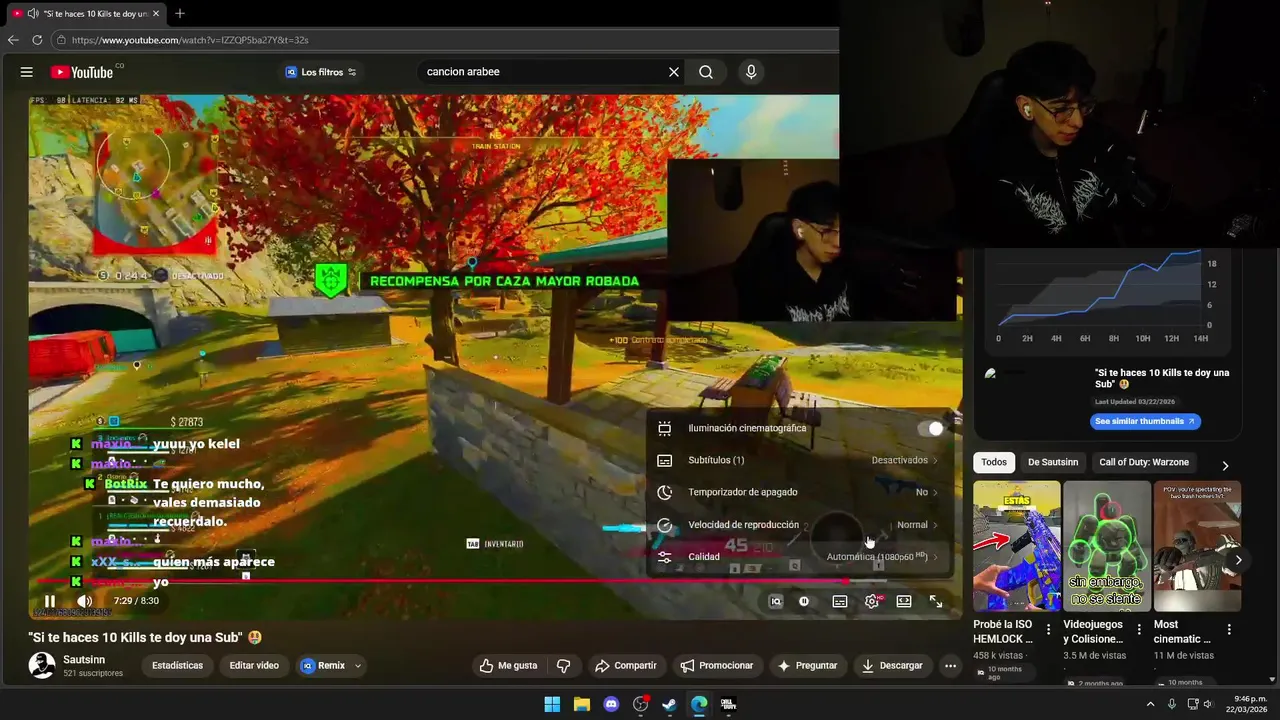Open options for Videojuegos y Colisiones short
Image resolution: width=1280 pixels, height=720 pixels.
(1139, 630)
